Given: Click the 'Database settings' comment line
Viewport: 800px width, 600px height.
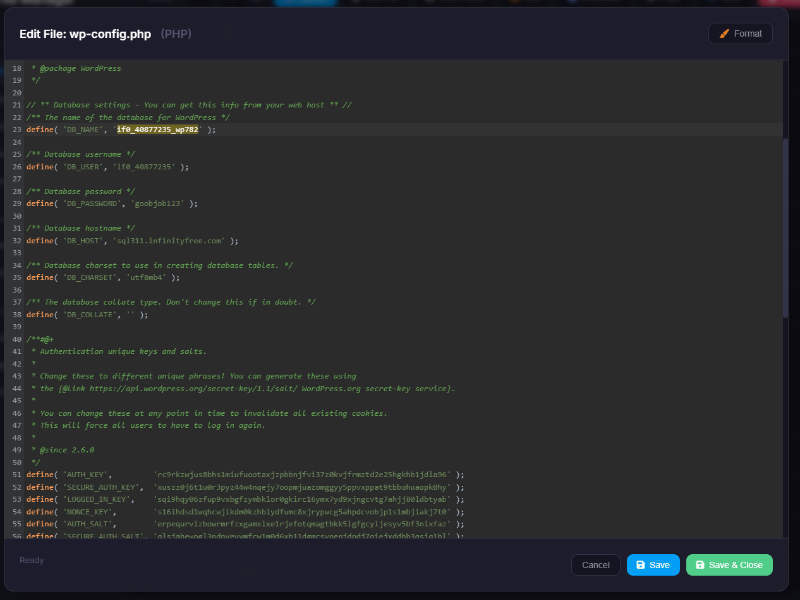Looking at the screenshot, I should click(189, 105).
